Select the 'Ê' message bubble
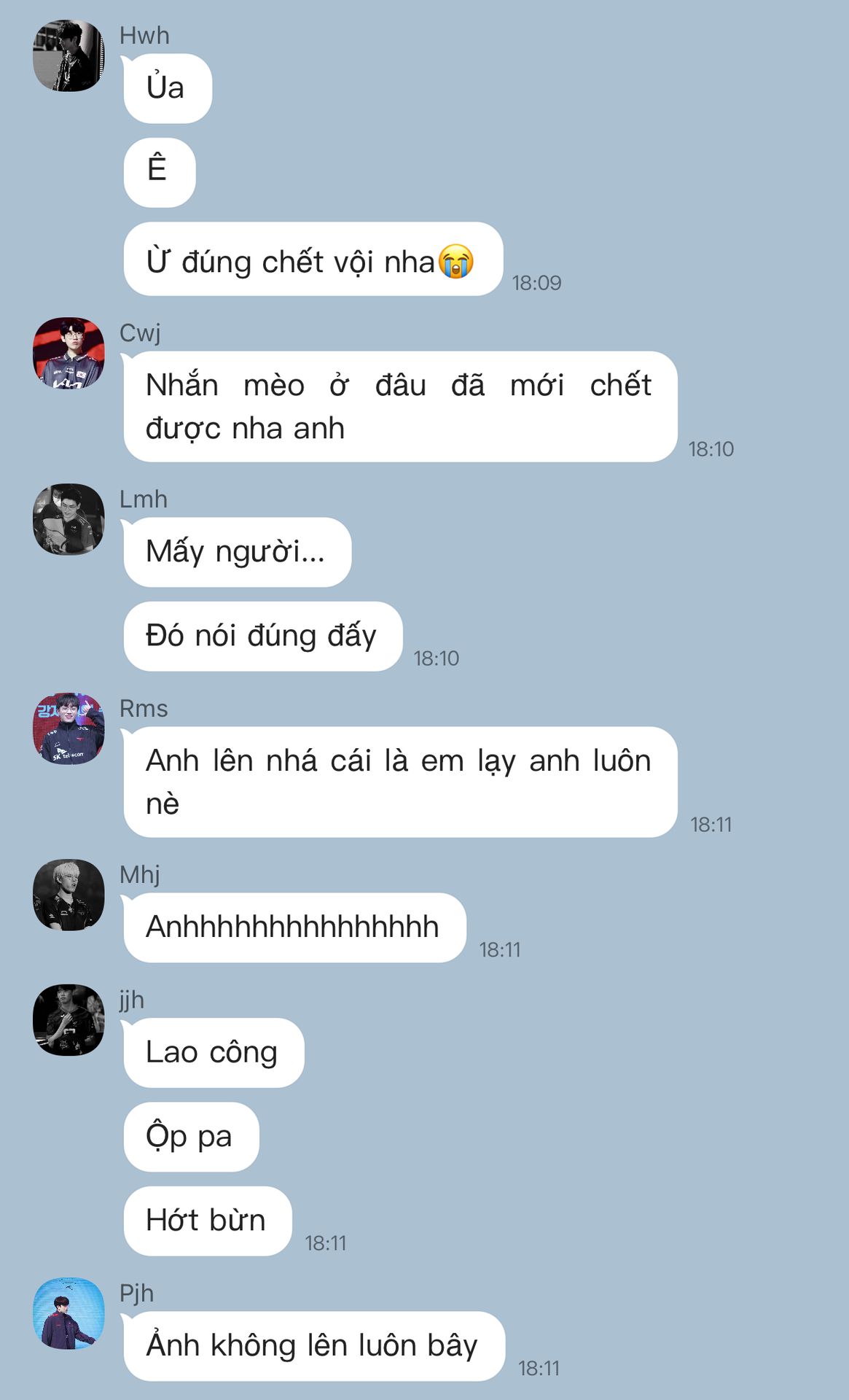Viewport: 849px width, 1400px height. [x=160, y=172]
